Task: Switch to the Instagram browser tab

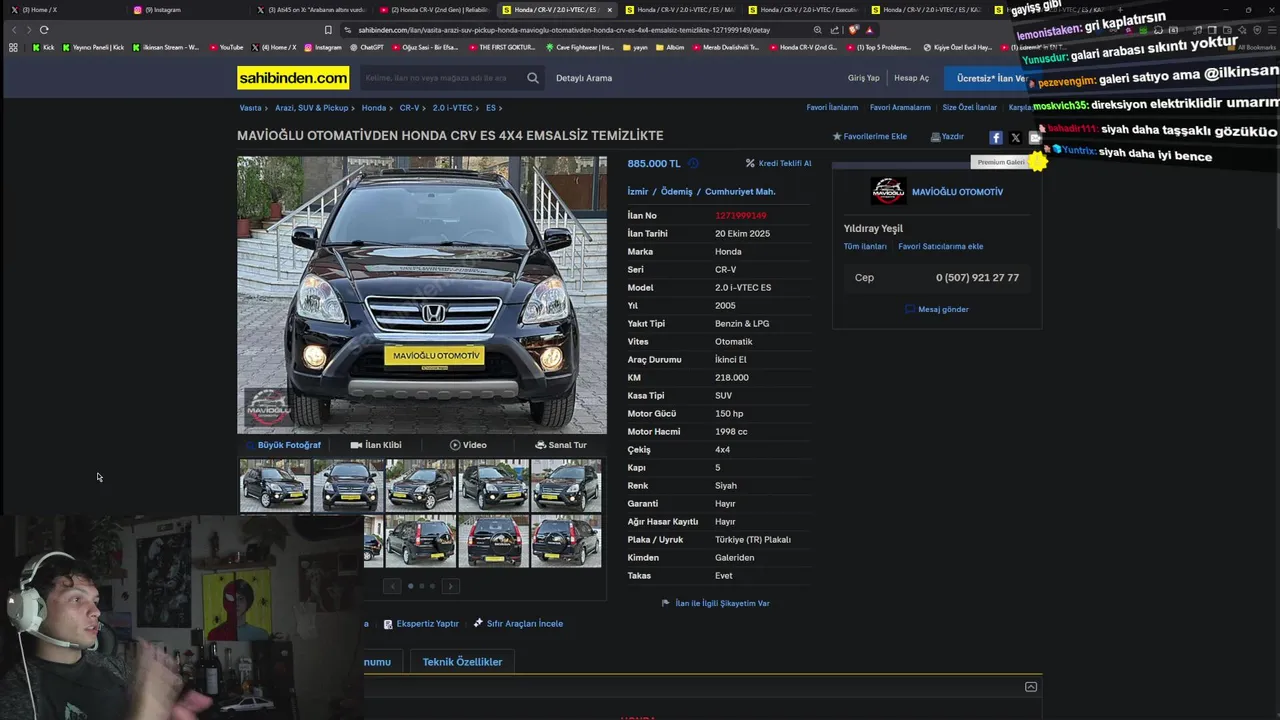Action: (185, 10)
